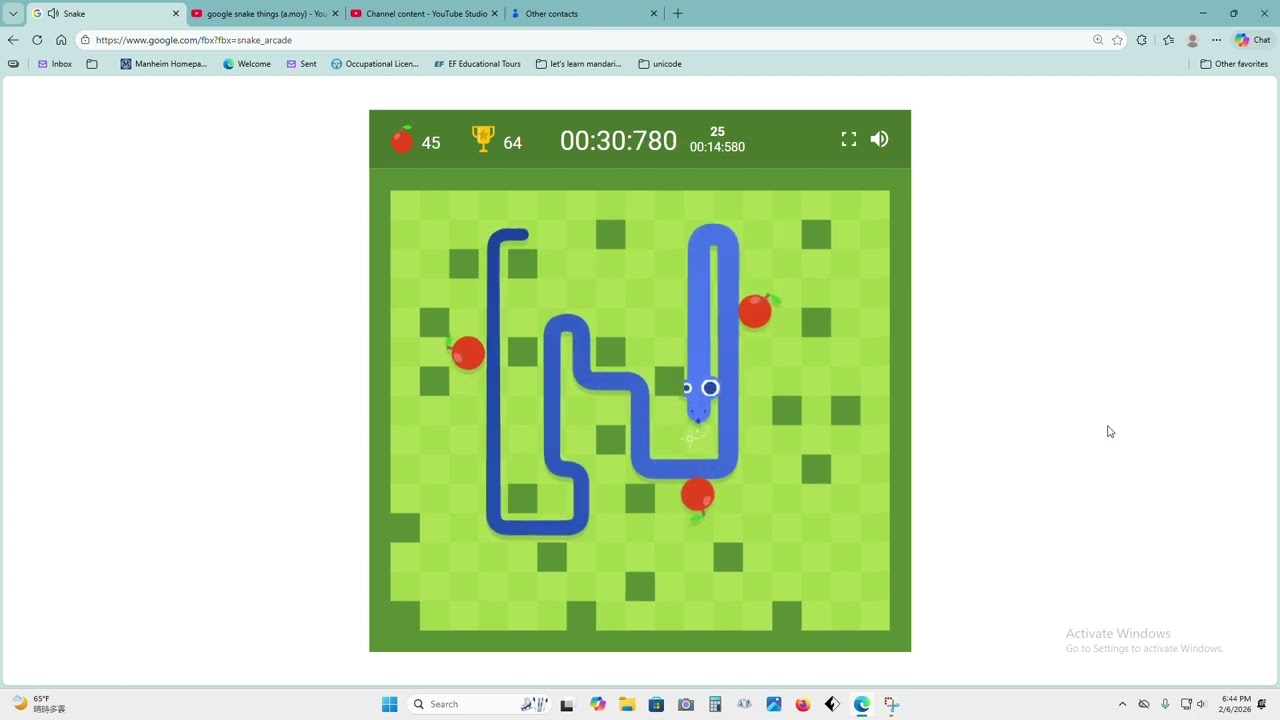Open the browser home page
This screenshot has height=720, width=1280.
point(61,40)
